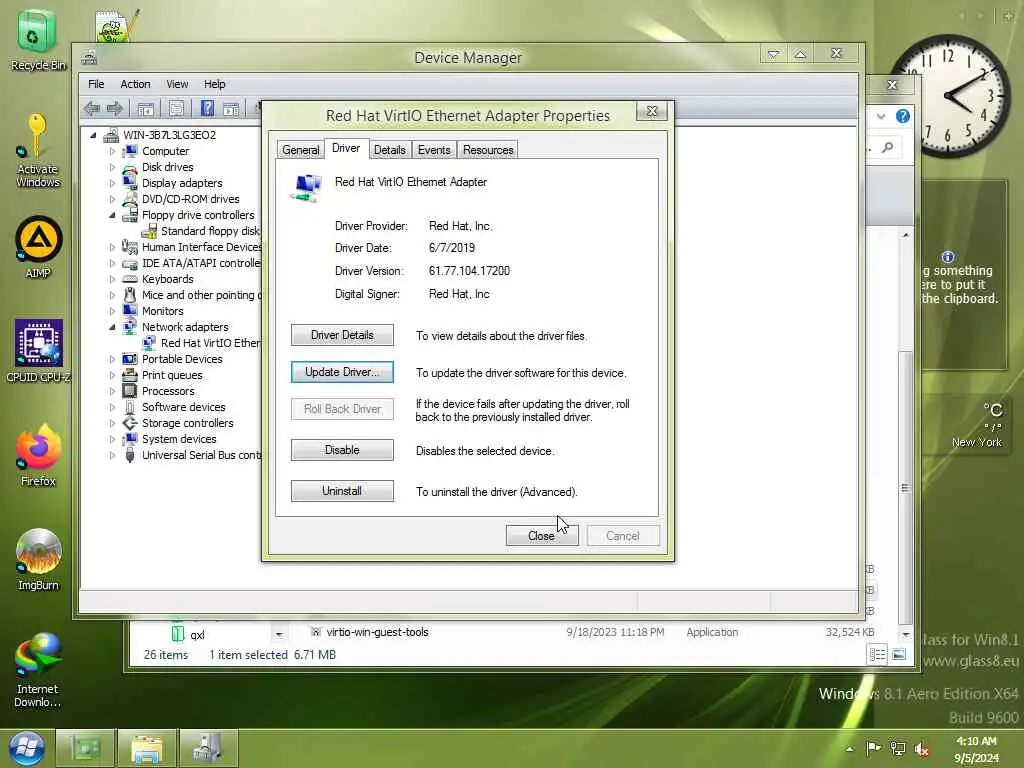Click the blue Help question-mark toolbar icon
The height and width of the screenshot is (768, 1024).
point(207,109)
